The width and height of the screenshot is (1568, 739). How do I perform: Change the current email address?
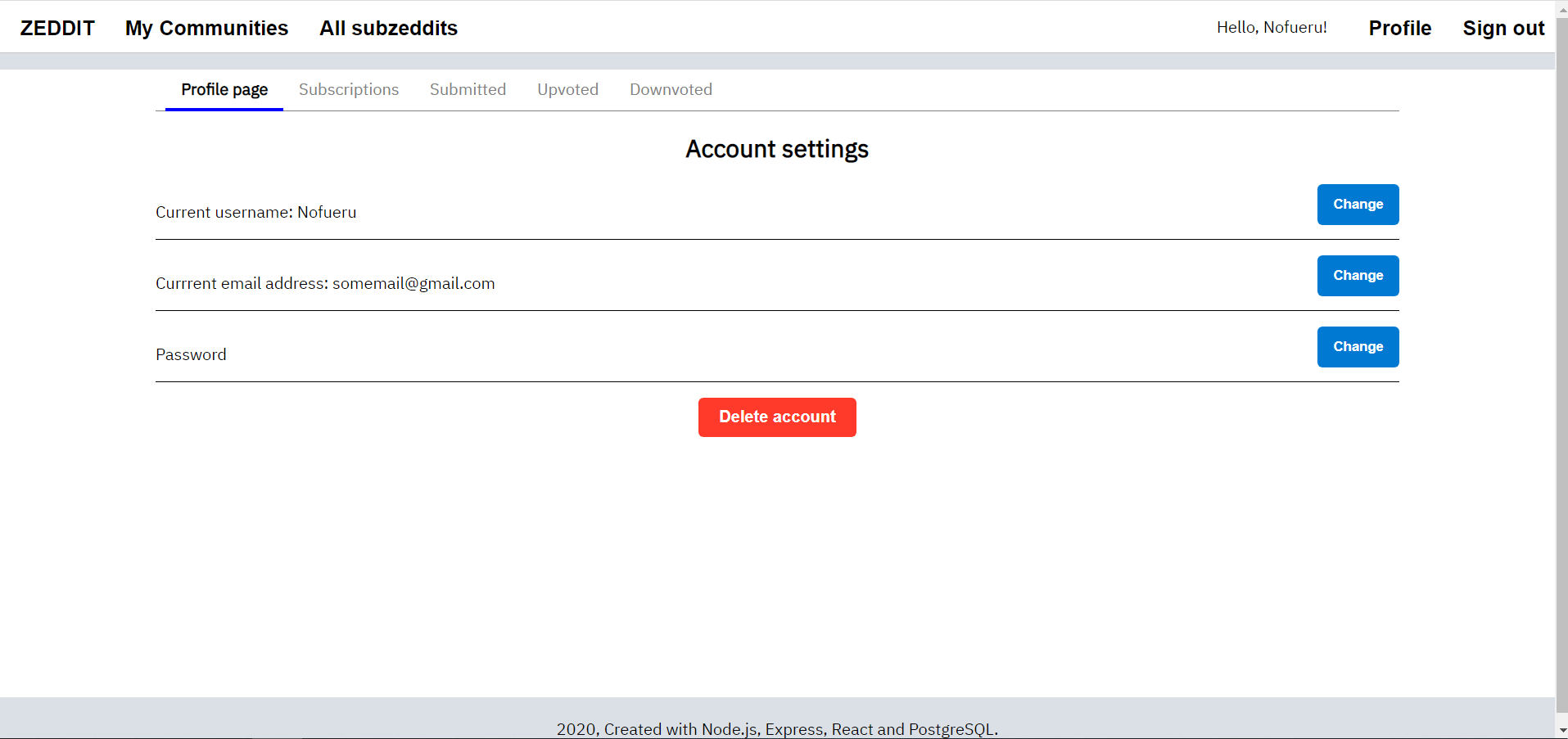click(x=1358, y=276)
